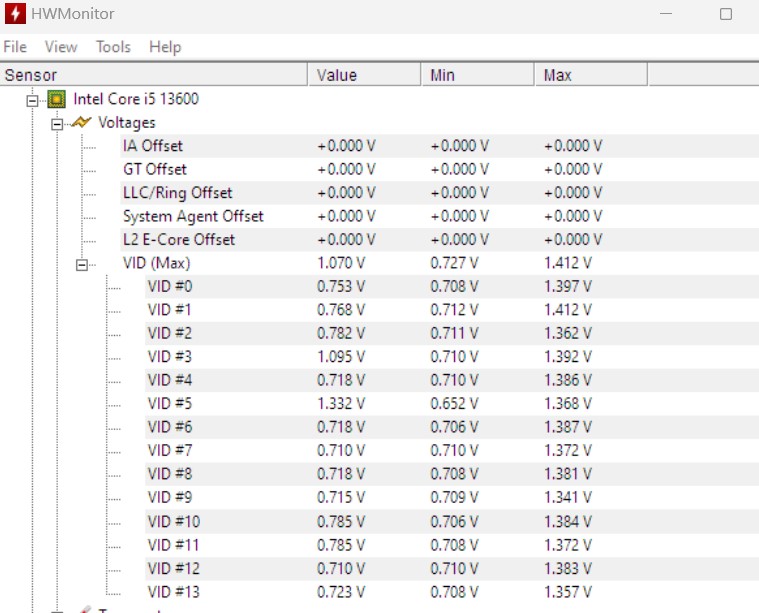Click the VID #5 current value 1.332 V
This screenshot has height=613, width=759.
tap(341, 403)
